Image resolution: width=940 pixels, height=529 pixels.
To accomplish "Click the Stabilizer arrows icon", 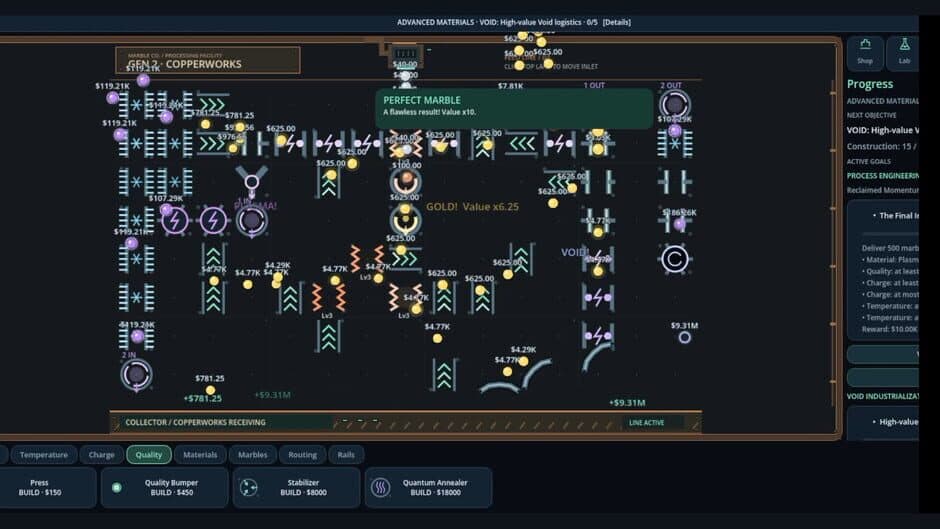I will click(249, 488).
